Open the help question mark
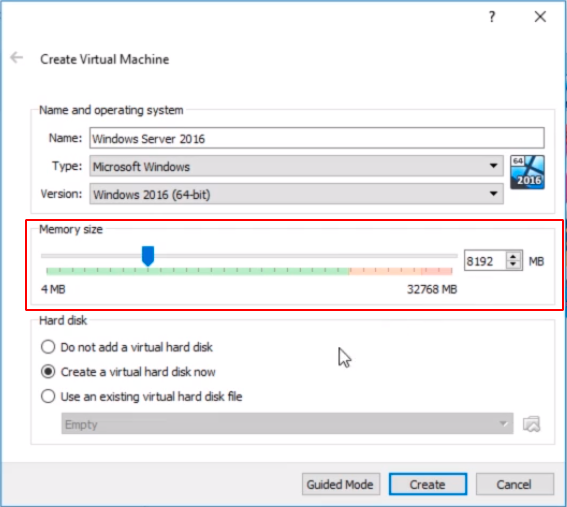The image size is (567, 507). click(x=492, y=17)
